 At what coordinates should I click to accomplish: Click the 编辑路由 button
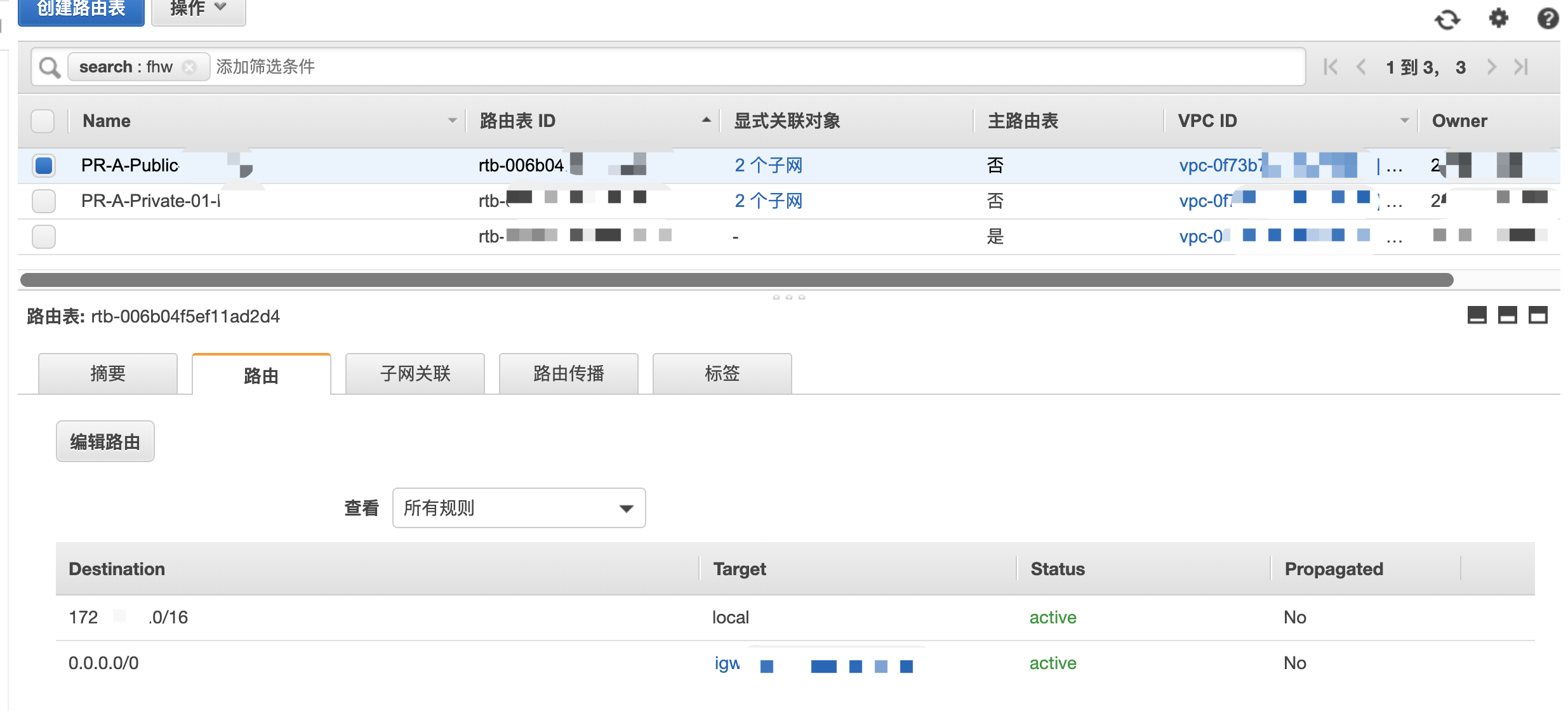(x=105, y=442)
